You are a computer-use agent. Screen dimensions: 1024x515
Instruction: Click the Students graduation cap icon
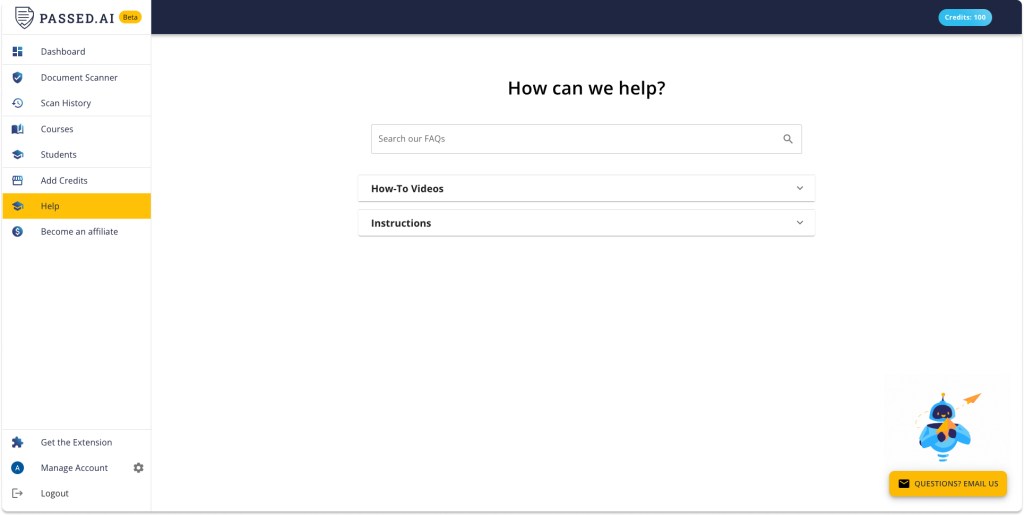[18, 155]
